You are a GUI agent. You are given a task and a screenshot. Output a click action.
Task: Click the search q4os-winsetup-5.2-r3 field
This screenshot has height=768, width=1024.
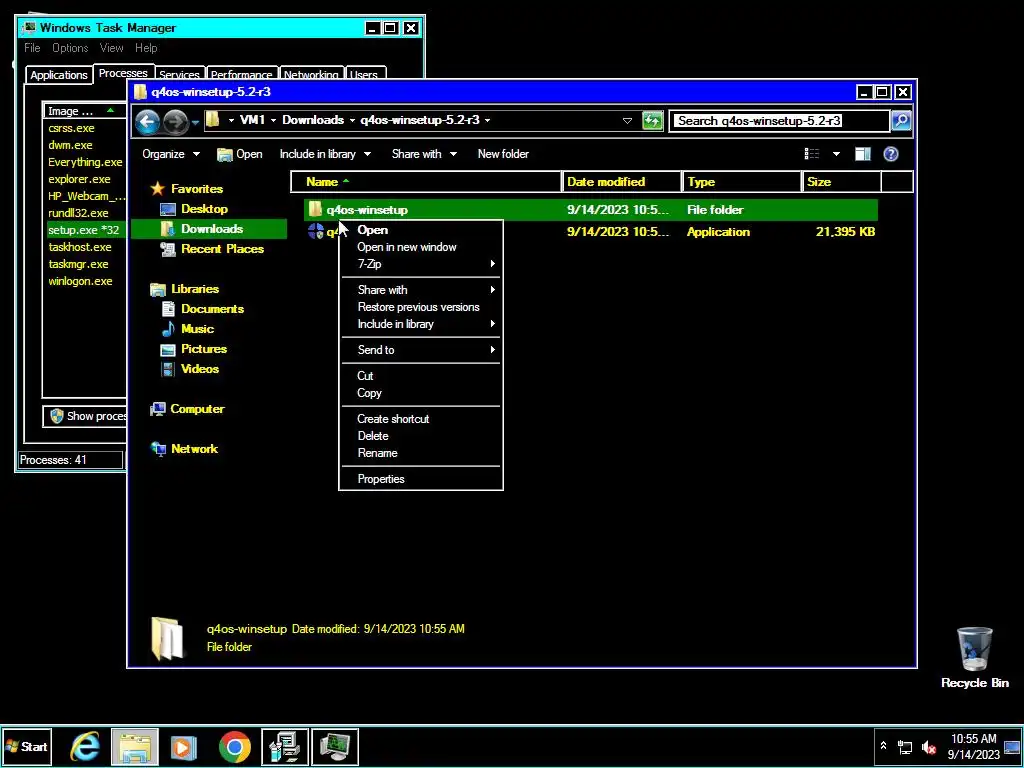pos(780,121)
